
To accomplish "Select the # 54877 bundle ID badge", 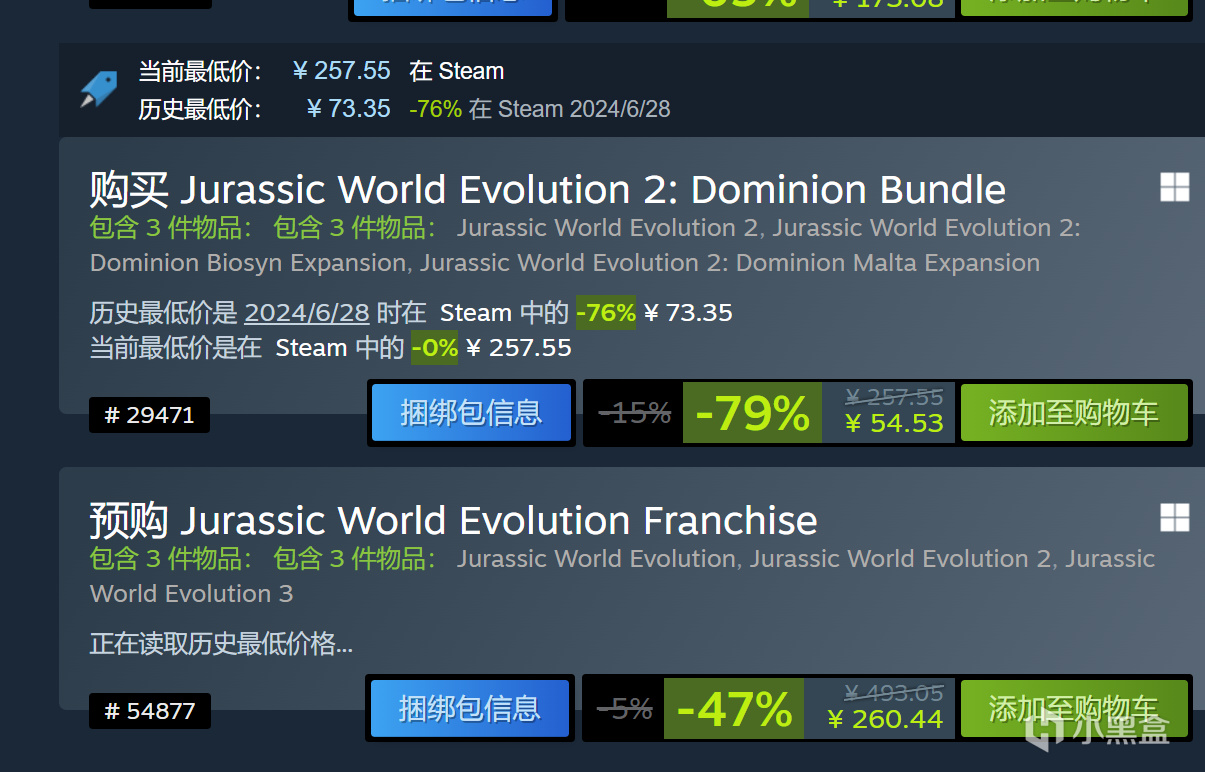I will (x=149, y=711).
